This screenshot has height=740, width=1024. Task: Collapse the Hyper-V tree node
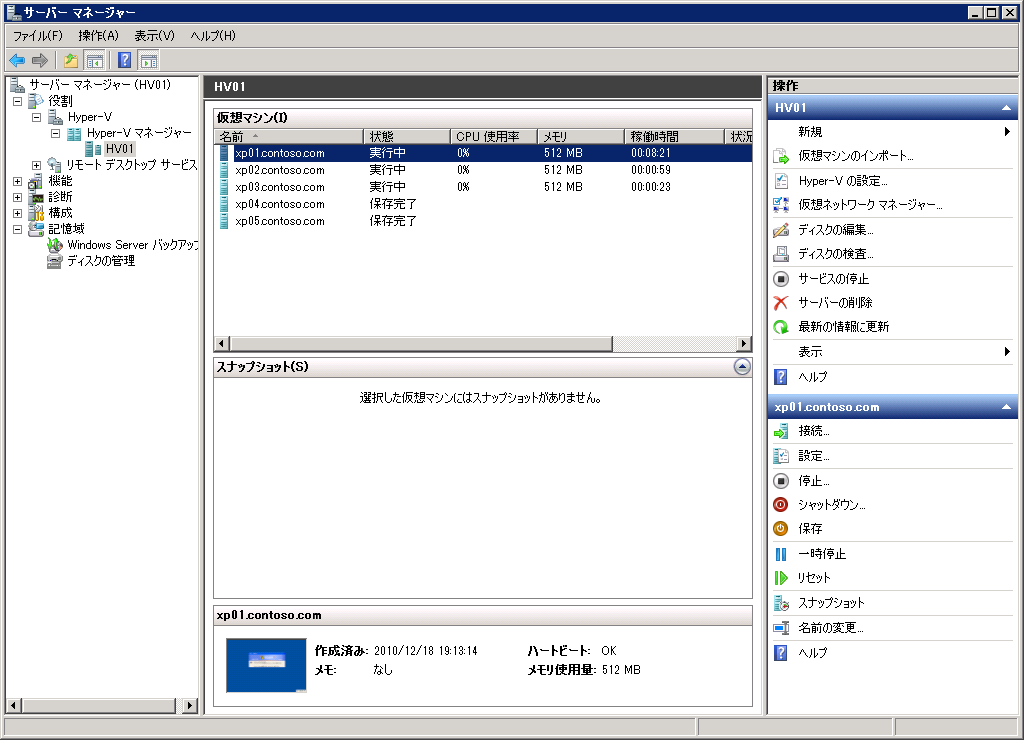(x=37, y=118)
